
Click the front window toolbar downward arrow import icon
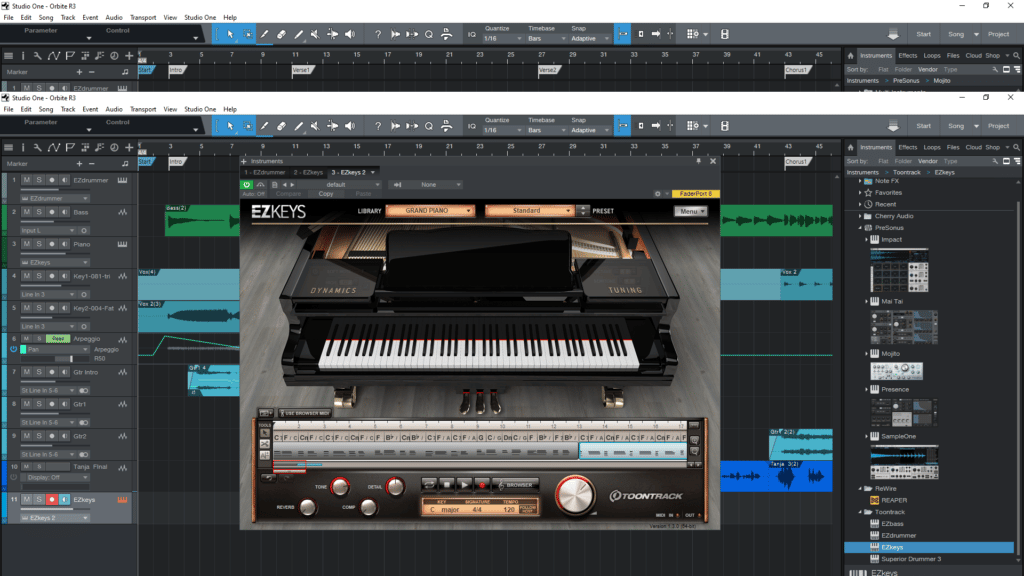pos(893,126)
